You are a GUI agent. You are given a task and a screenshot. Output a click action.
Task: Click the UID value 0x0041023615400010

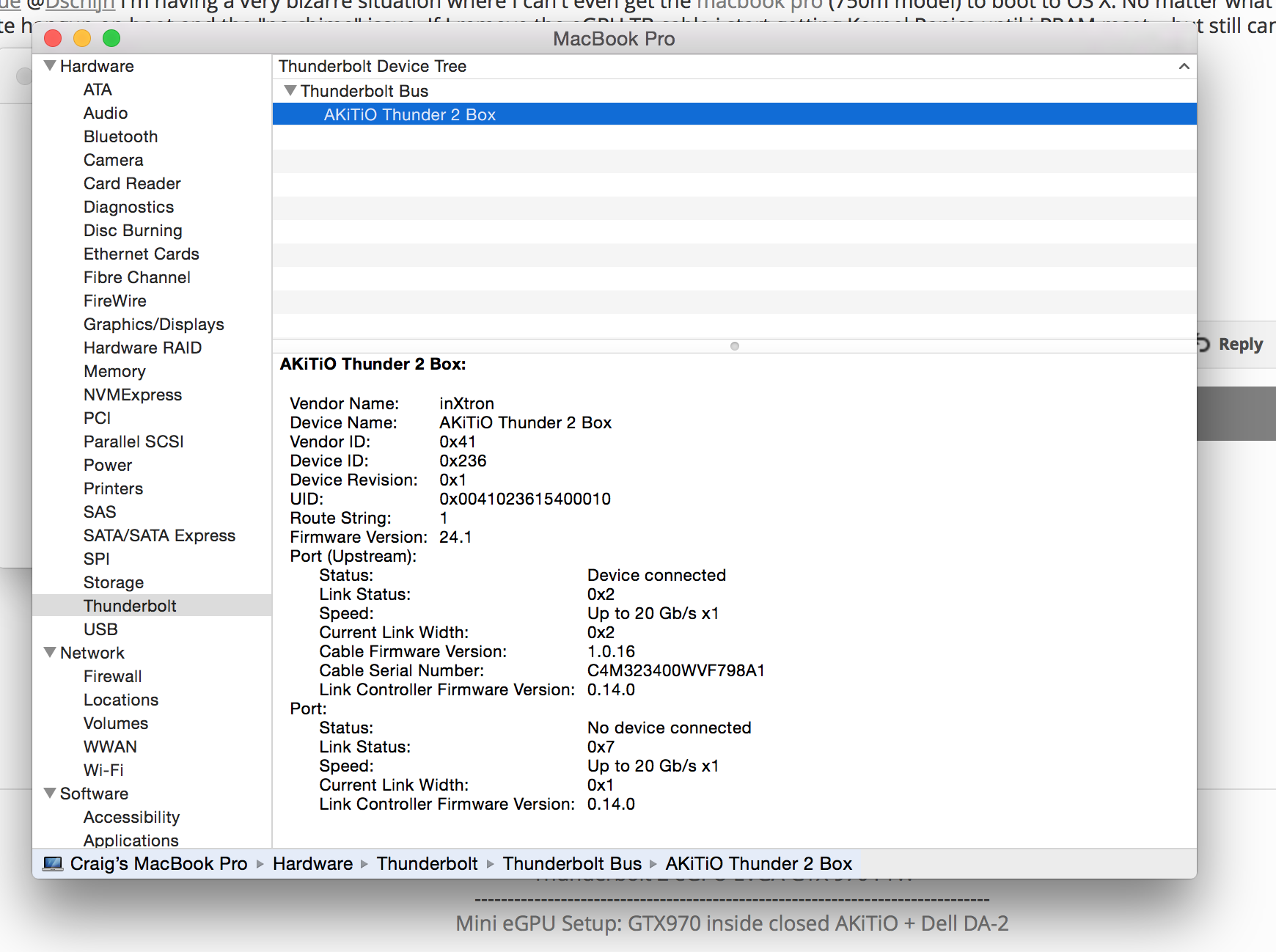tap(525, 499)
